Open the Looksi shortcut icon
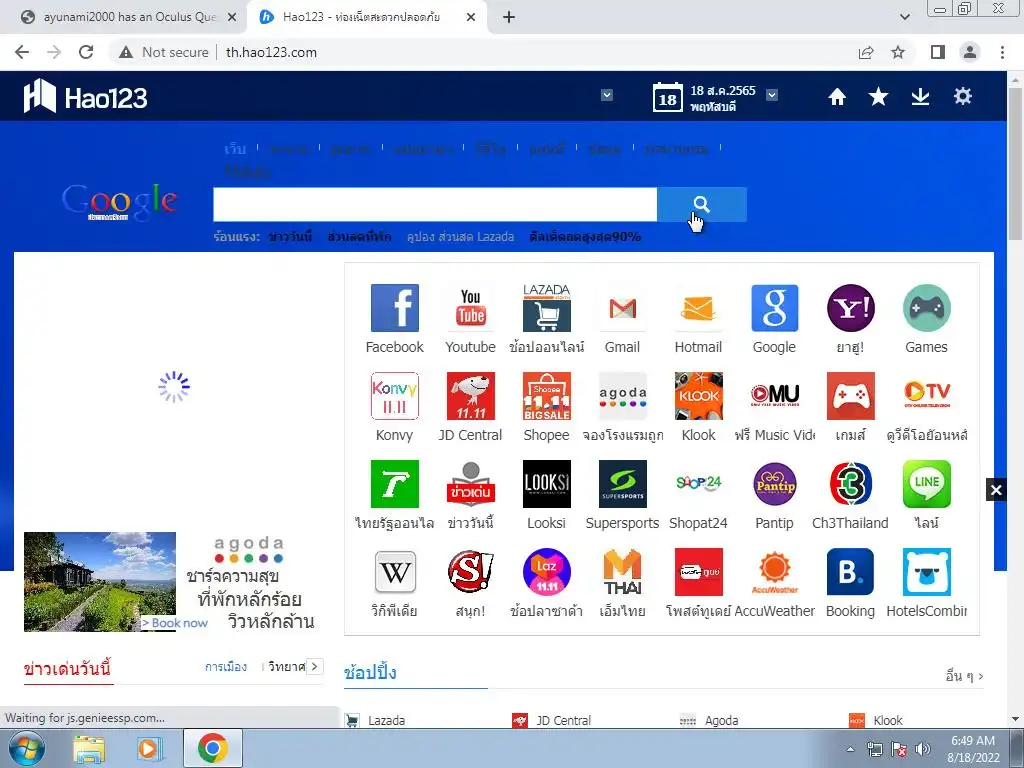The height and width of the screenshot is (768, 1024). tap(547, 484)
